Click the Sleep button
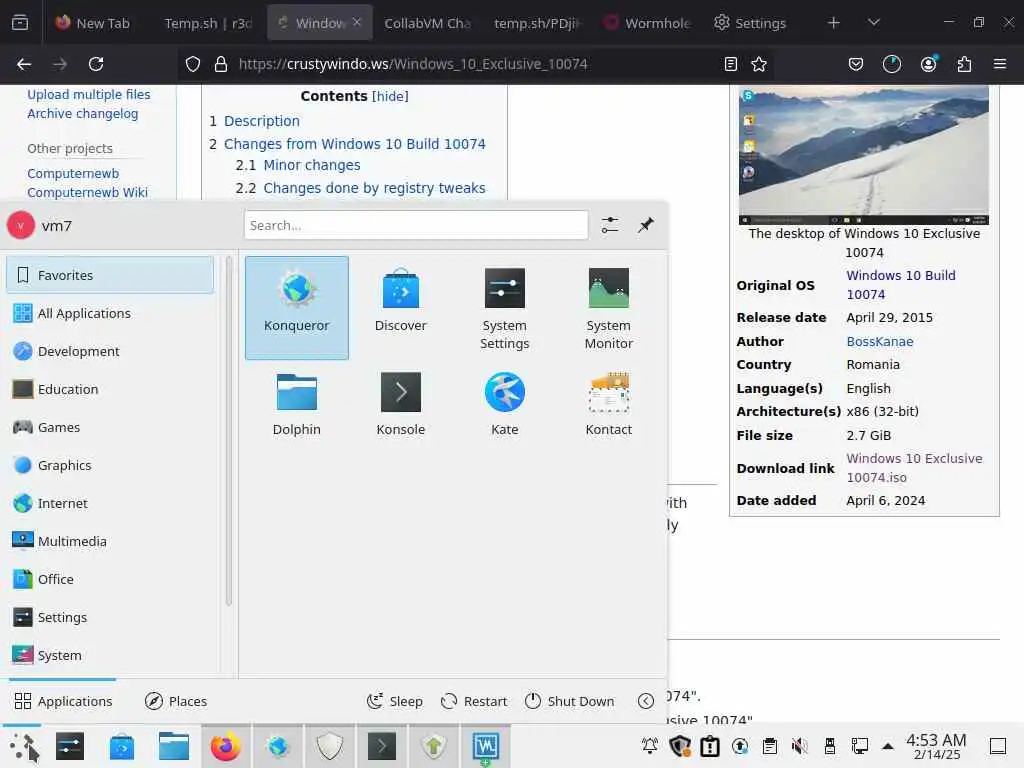1024x768 pixels. tap(394, 701)
